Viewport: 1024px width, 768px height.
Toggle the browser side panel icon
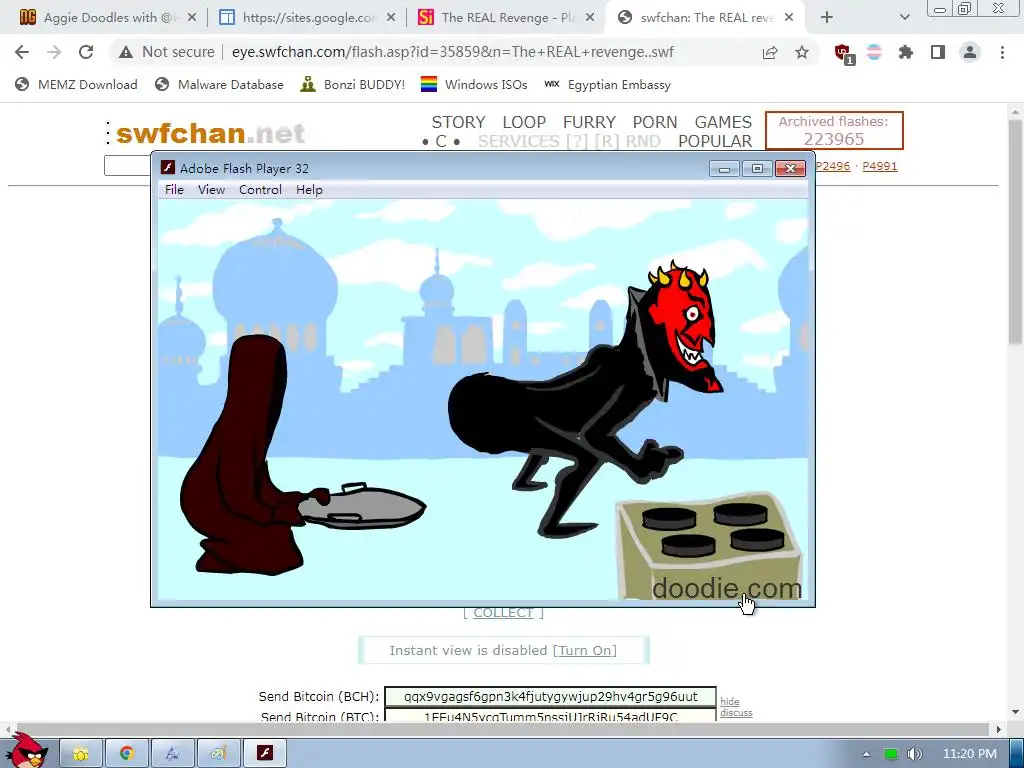(x=938, y=52)
